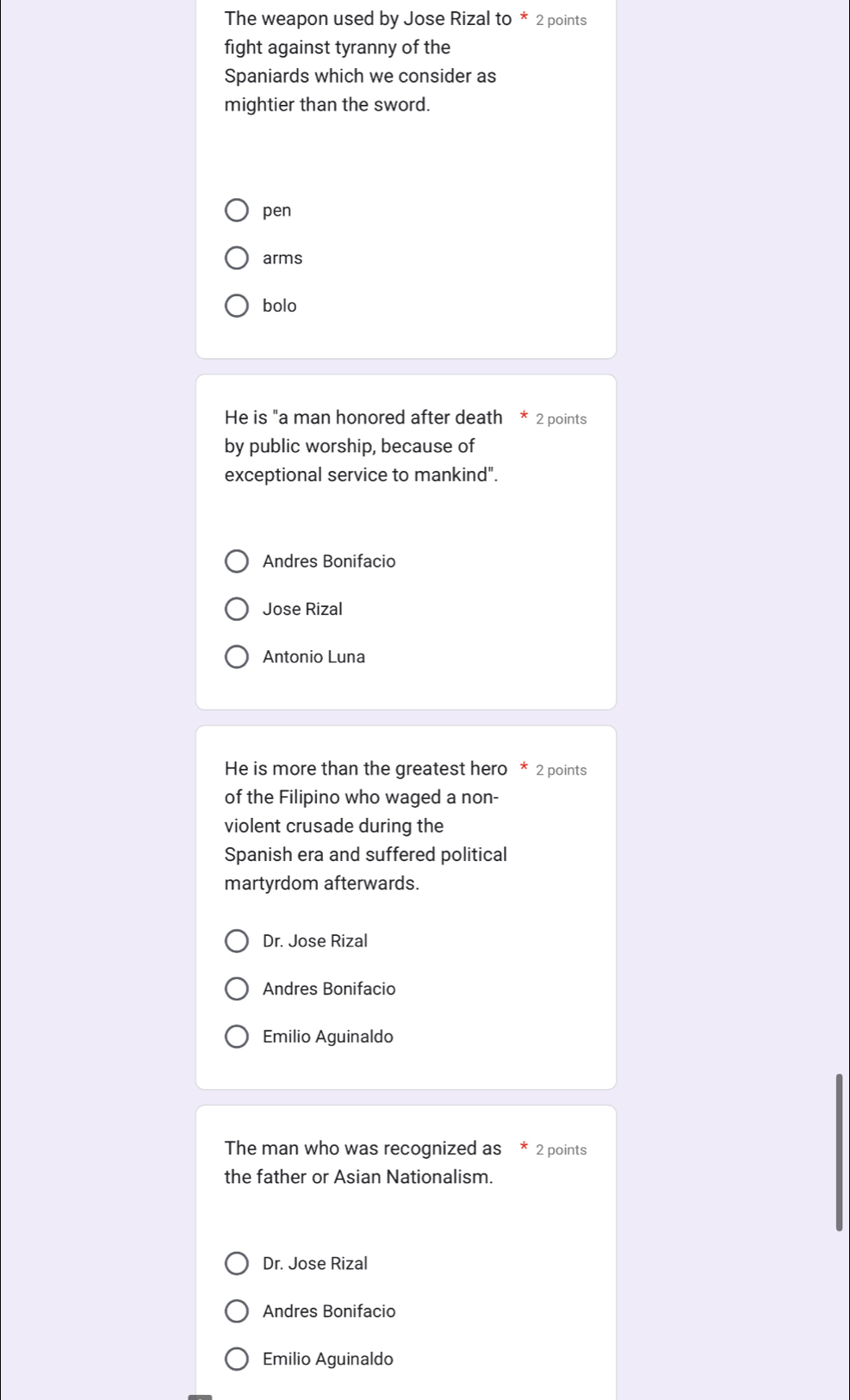Click the 'man honored after death' question text
The height and width of the screenshot is (1400, 850).
(x=363, y=446)
